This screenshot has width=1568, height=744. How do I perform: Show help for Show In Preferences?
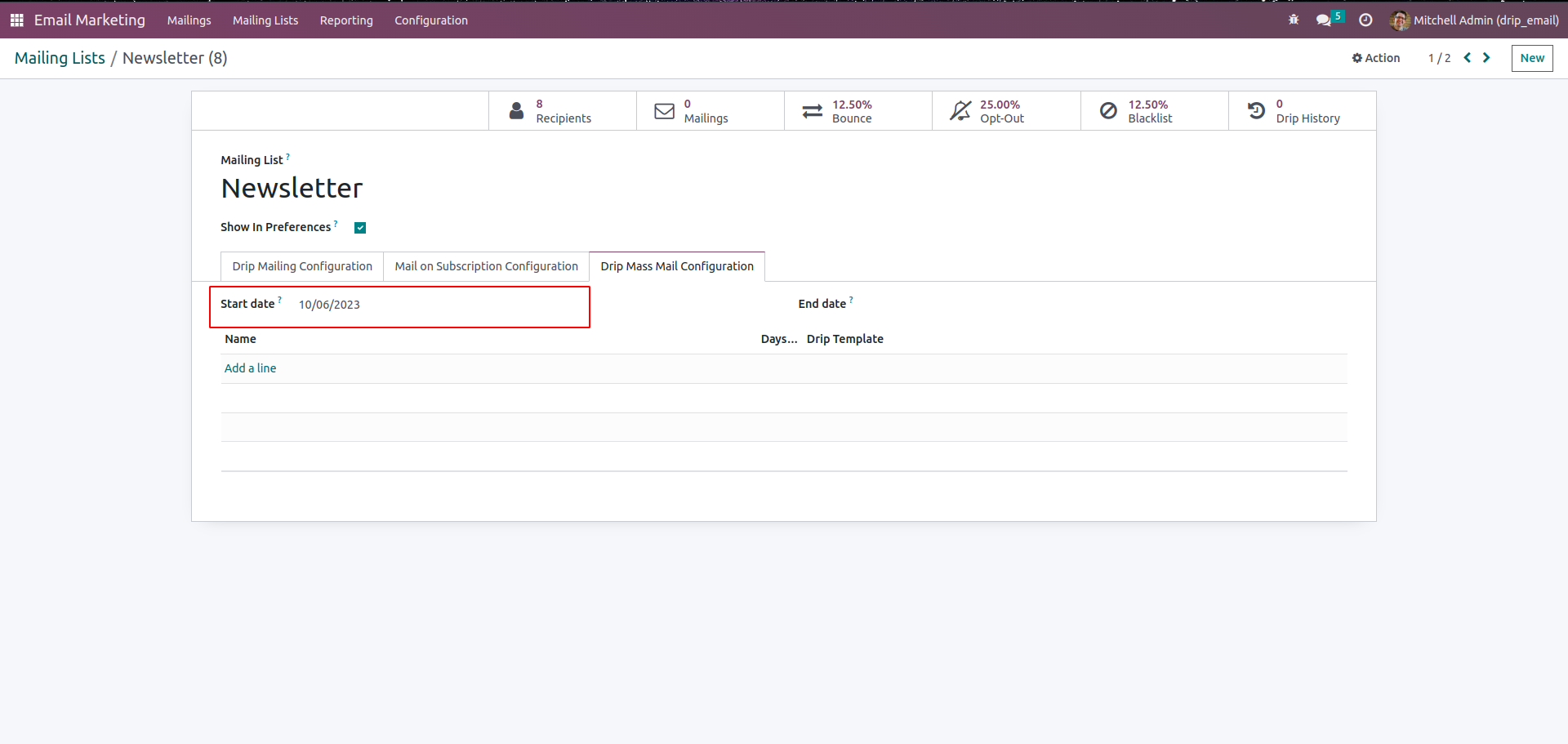[x=336, y=223]
